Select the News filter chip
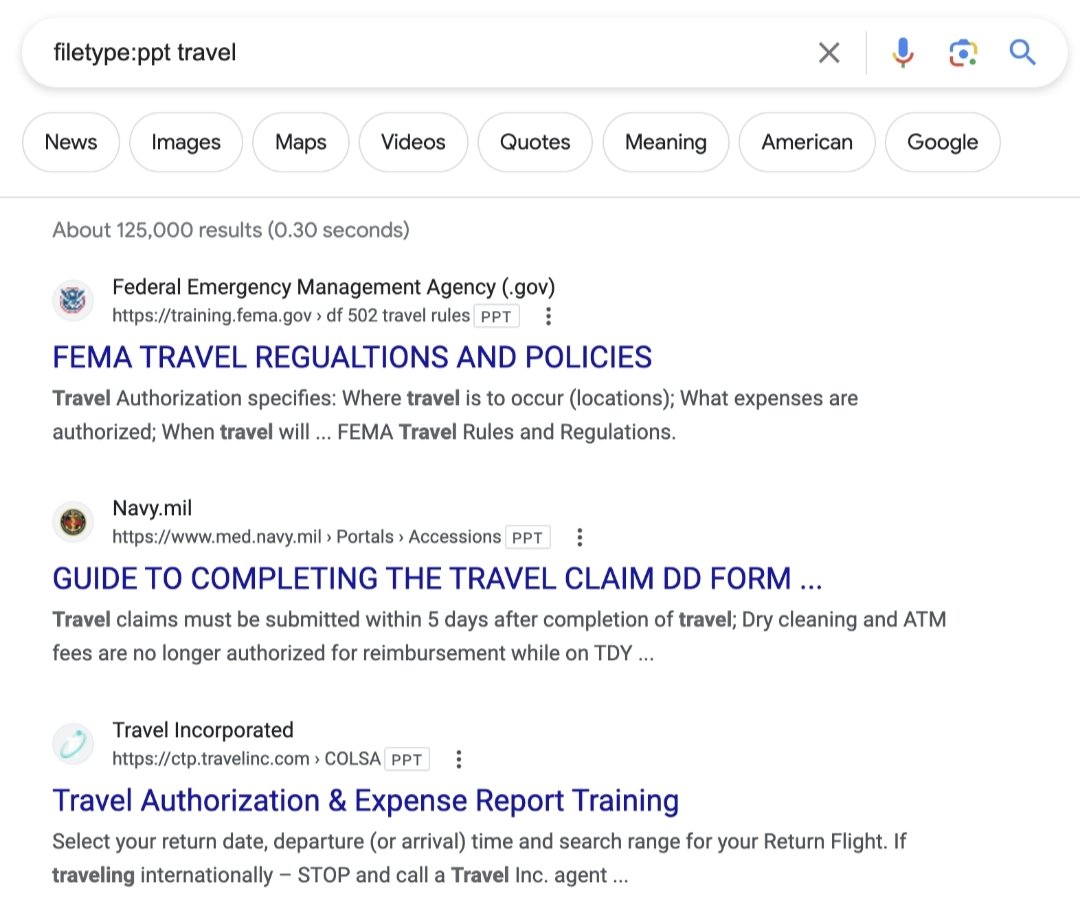1080x911 pixels. coord(71,142)
